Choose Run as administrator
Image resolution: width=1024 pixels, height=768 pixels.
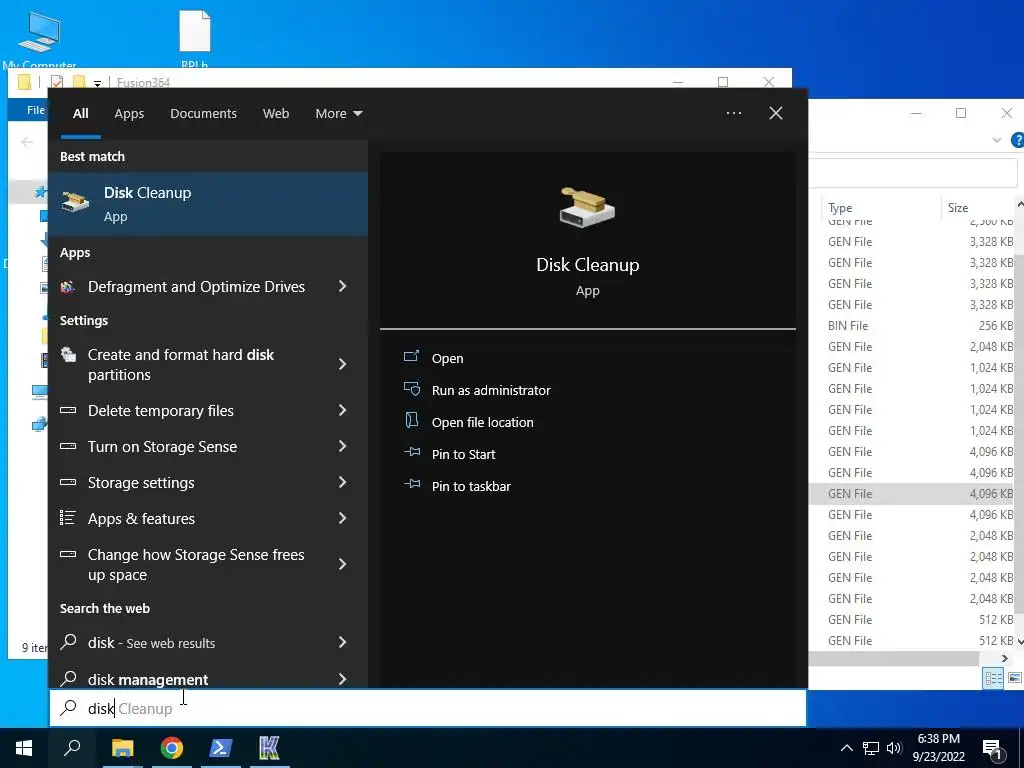pyautogui.click(x=477, y=390)
